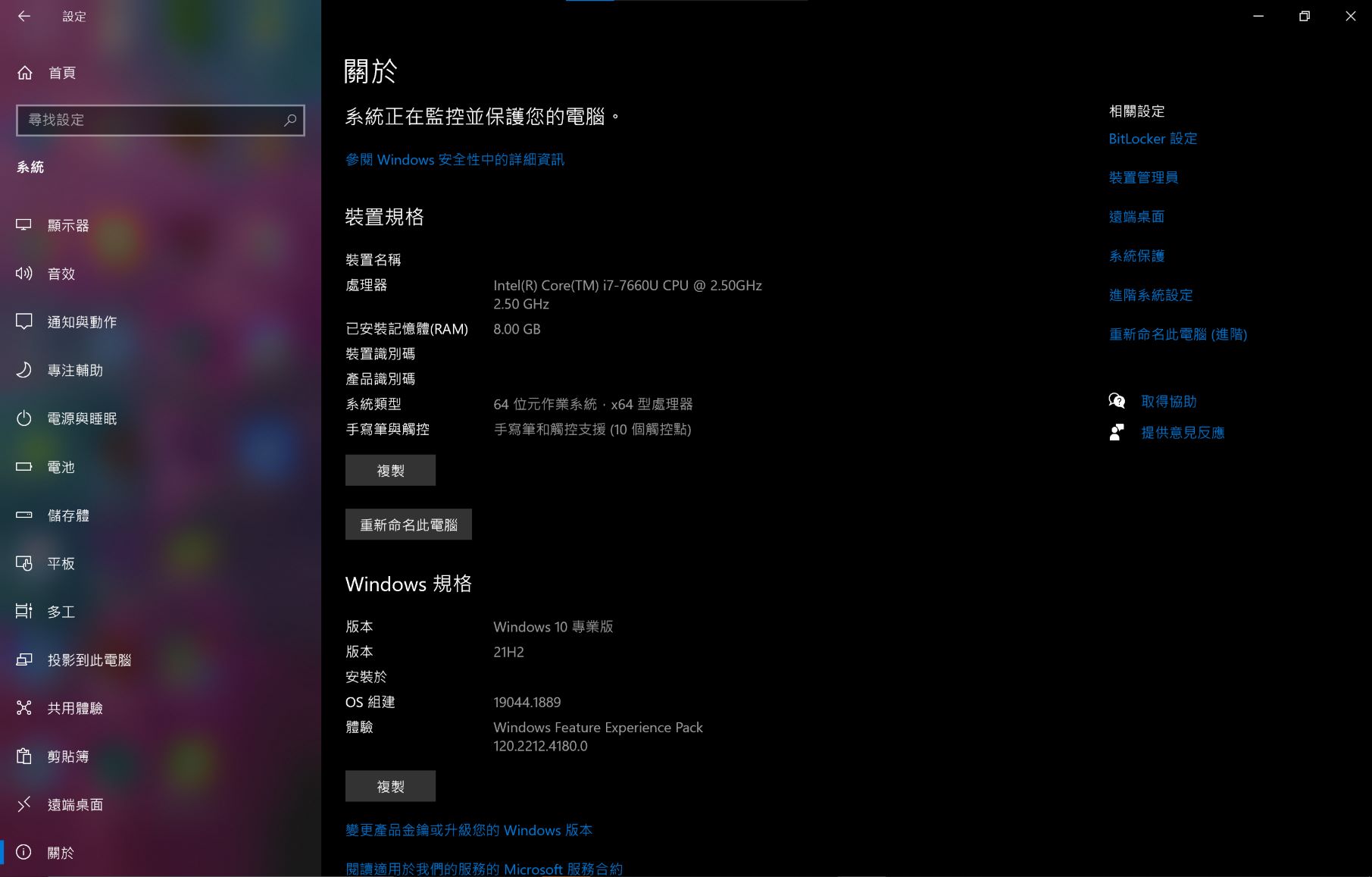Open 系統保護 link

(1136, 256)
